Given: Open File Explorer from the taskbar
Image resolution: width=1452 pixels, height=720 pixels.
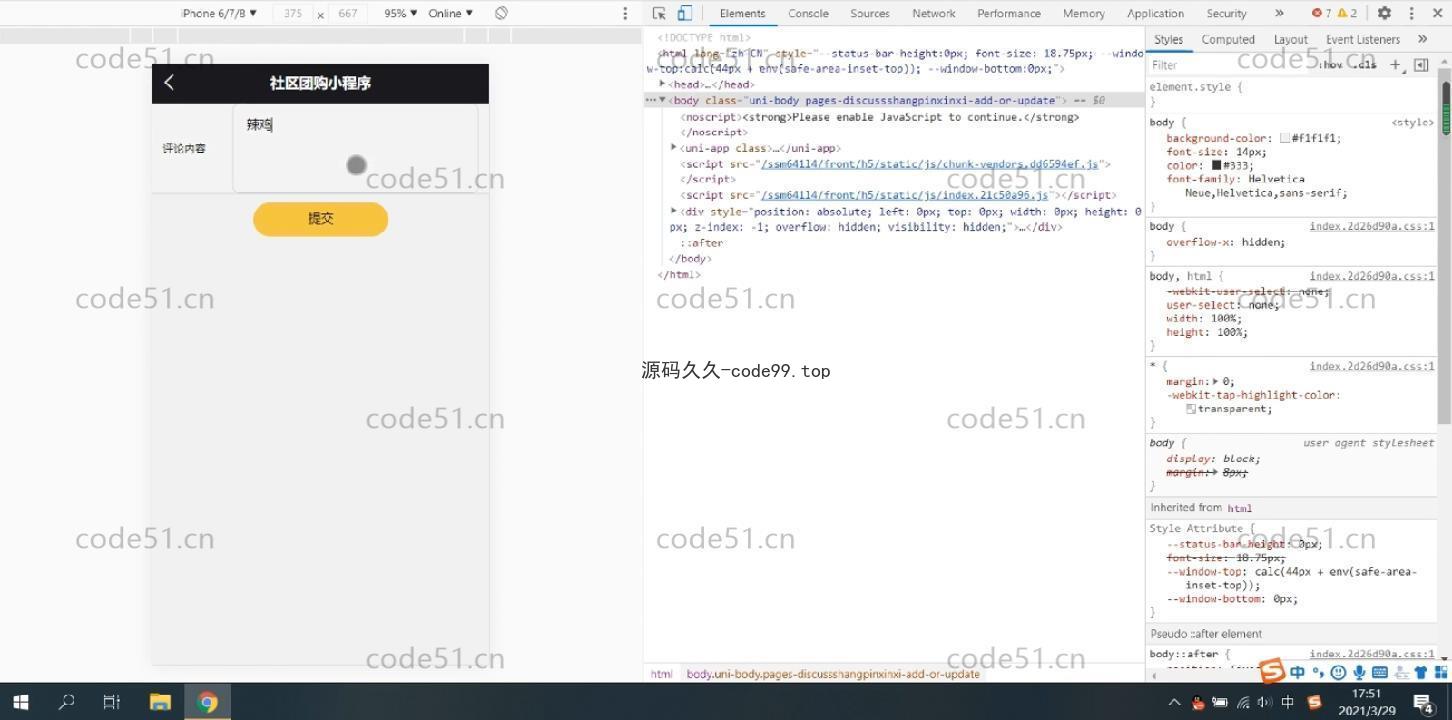Looking at the screenshot, I should (160, 702).
